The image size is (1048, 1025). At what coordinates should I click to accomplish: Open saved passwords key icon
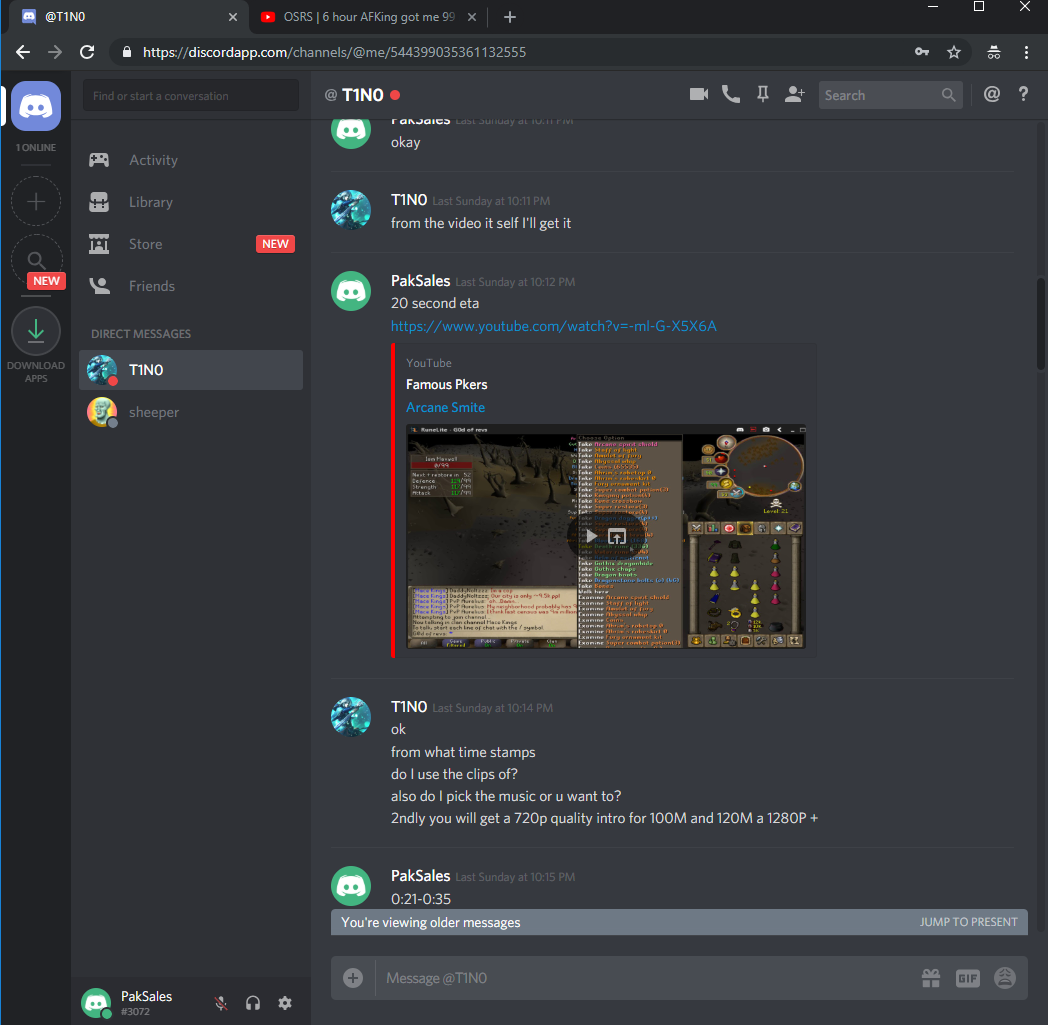(x=922, y=52)
